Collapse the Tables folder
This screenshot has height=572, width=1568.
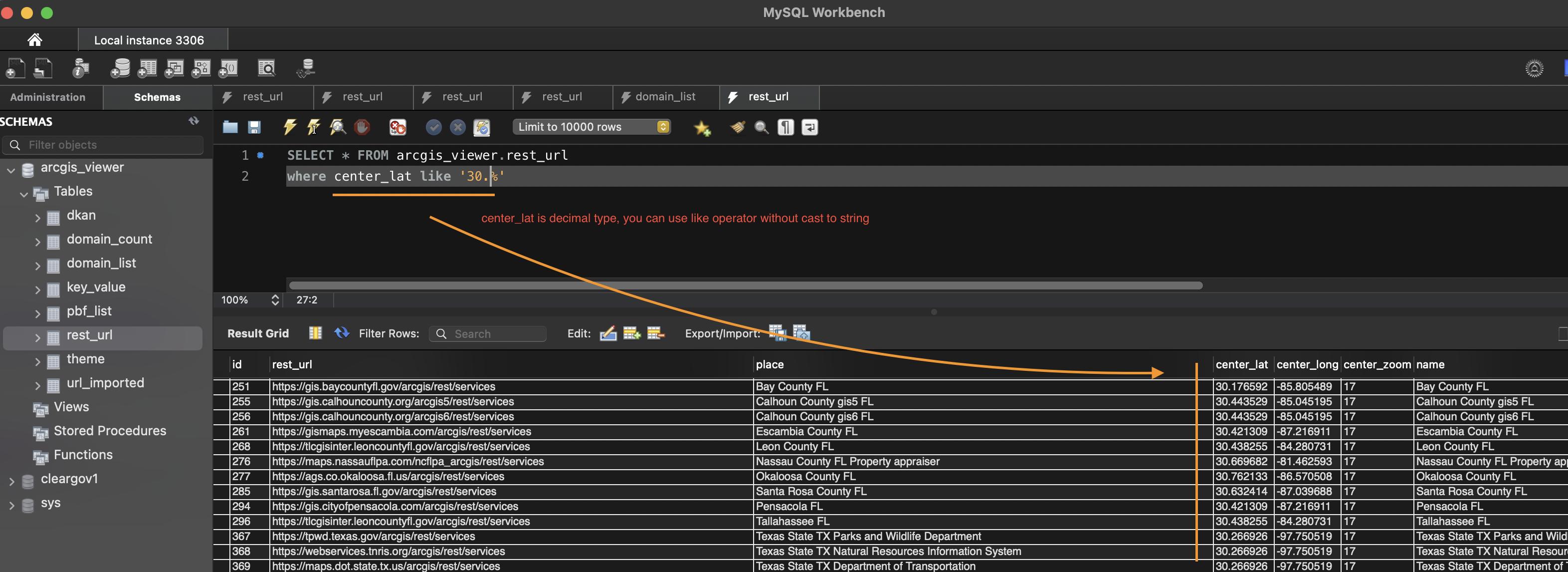coord(24,194)
